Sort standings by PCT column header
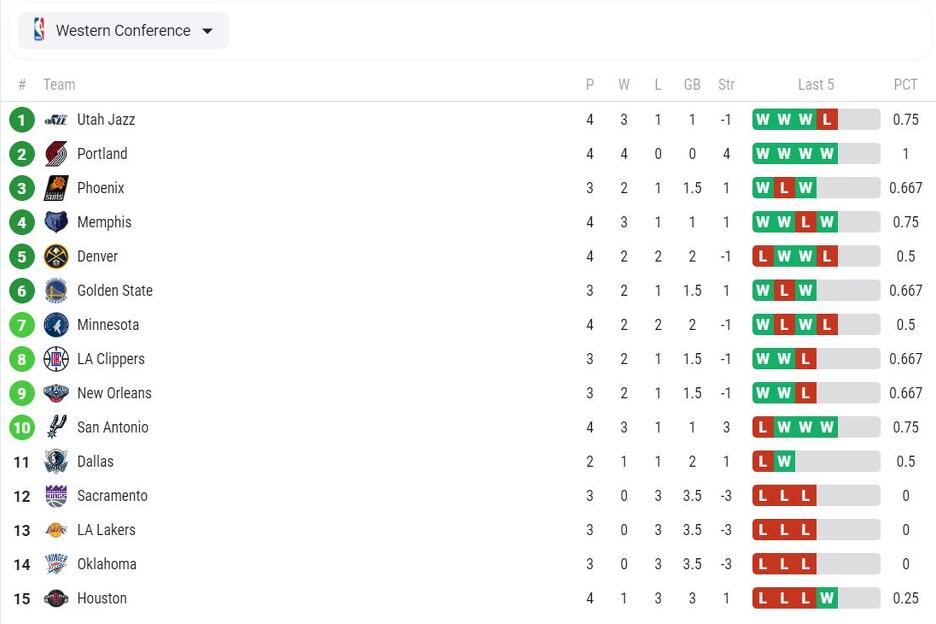936x624 pixels. (905, 85)
